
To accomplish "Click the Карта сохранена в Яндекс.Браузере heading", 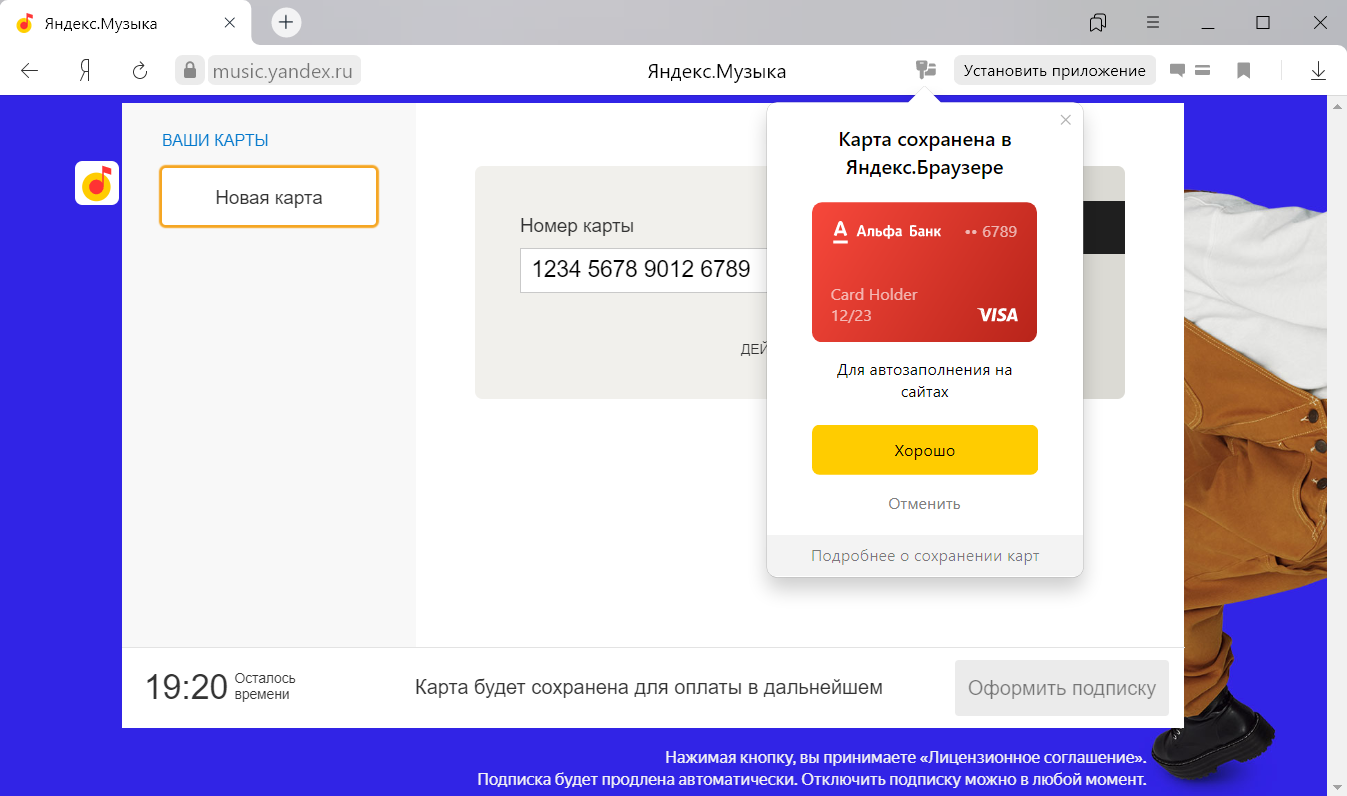I will coord(924,153).
